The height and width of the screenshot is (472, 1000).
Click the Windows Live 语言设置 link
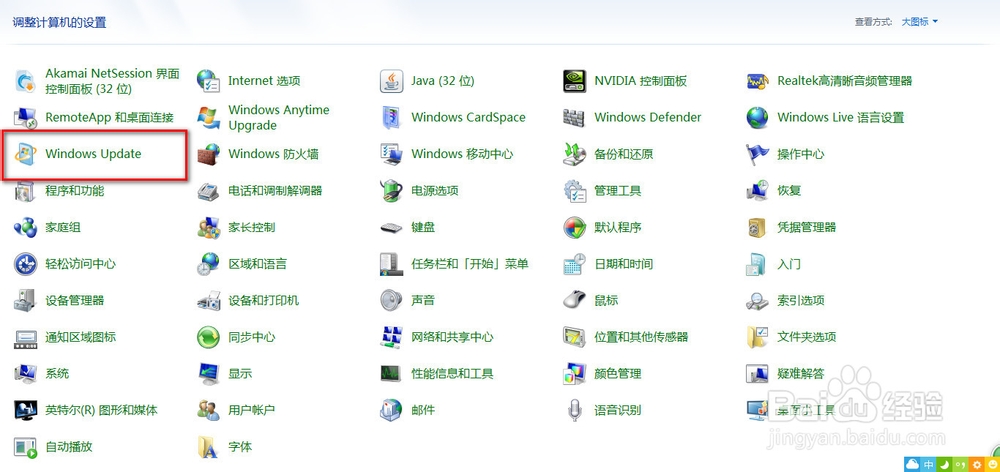(x=841, y=117)
